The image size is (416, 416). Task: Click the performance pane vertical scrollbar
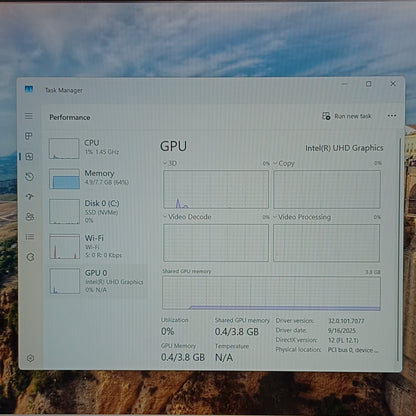click(398, 248)
